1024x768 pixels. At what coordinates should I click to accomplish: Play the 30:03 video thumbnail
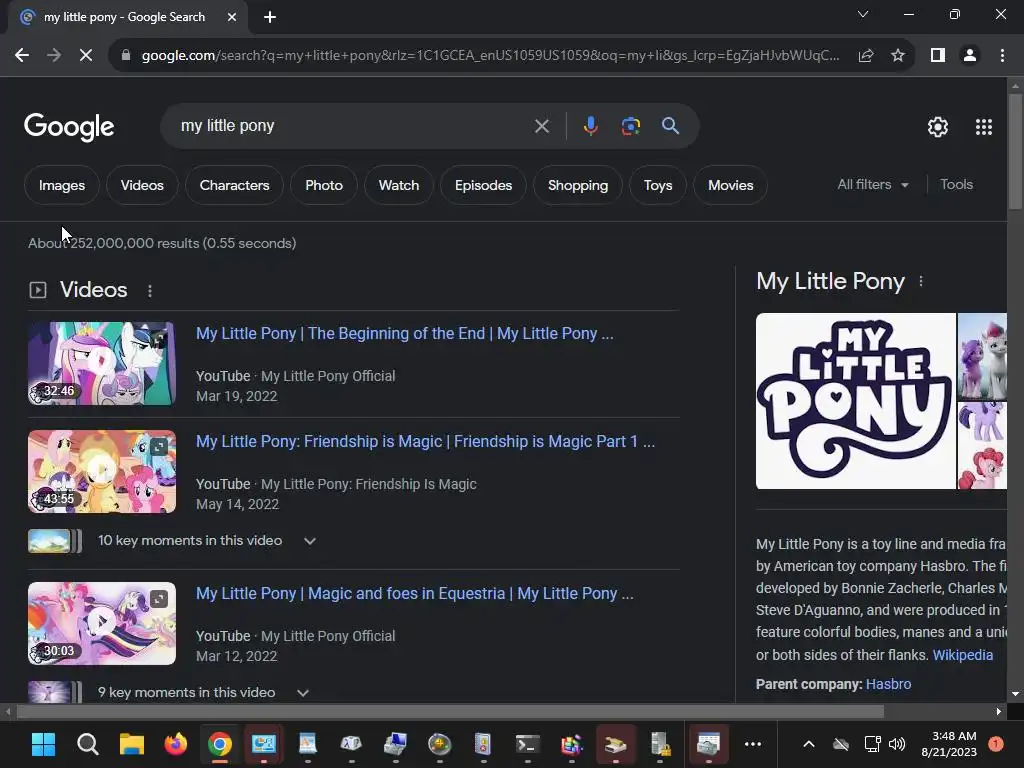pyautogui.click(x=102, y=624)
